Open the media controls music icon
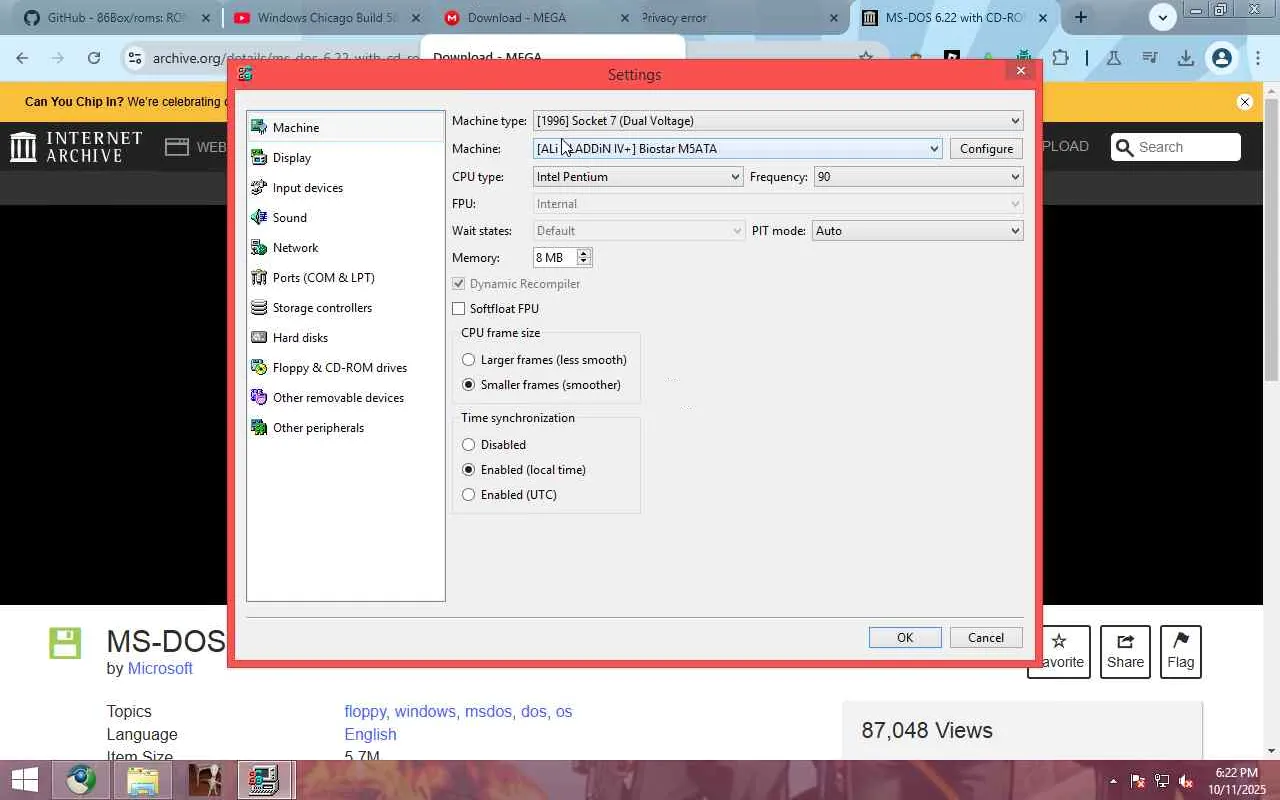This screenshot has width=1280, height=800. [1149, 58]
